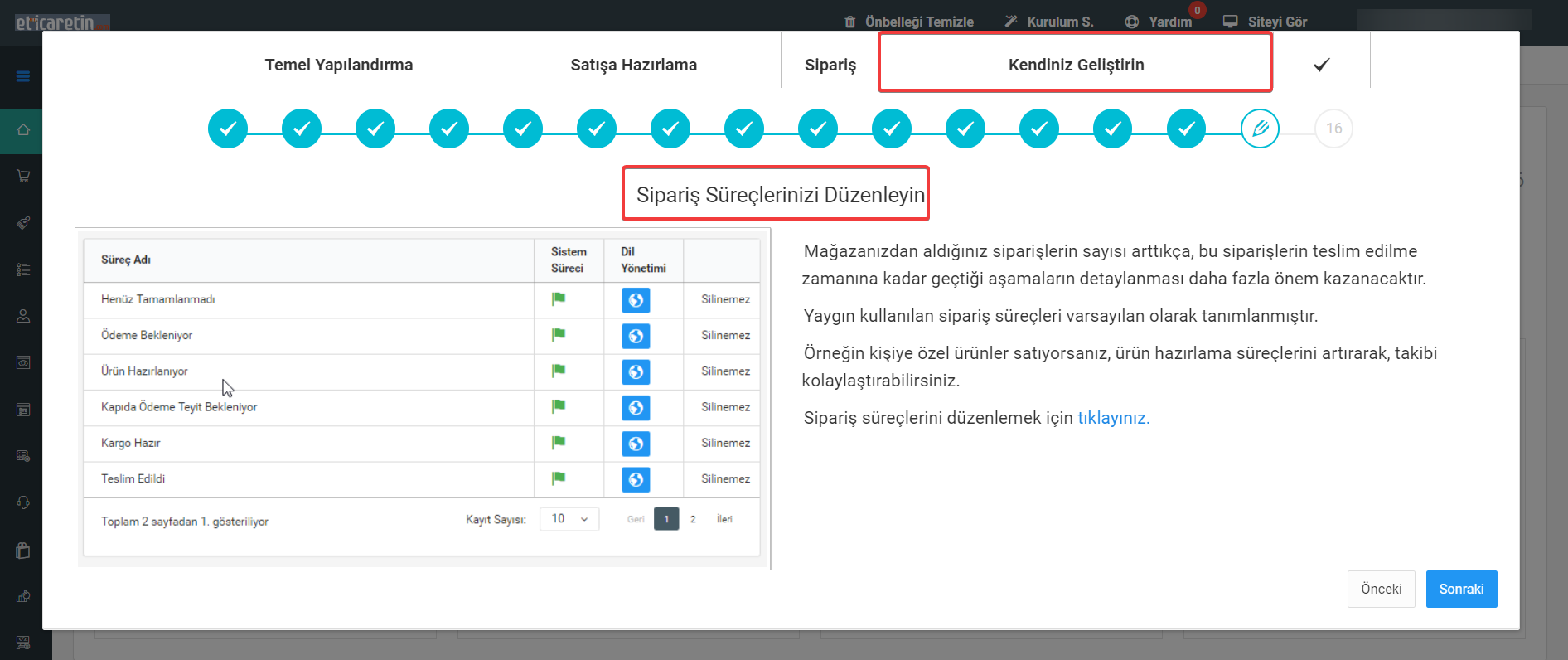This screenshot has height=660, width=1568.
Task: Open Yardım in the top bar
Action: coord(1170,22)
